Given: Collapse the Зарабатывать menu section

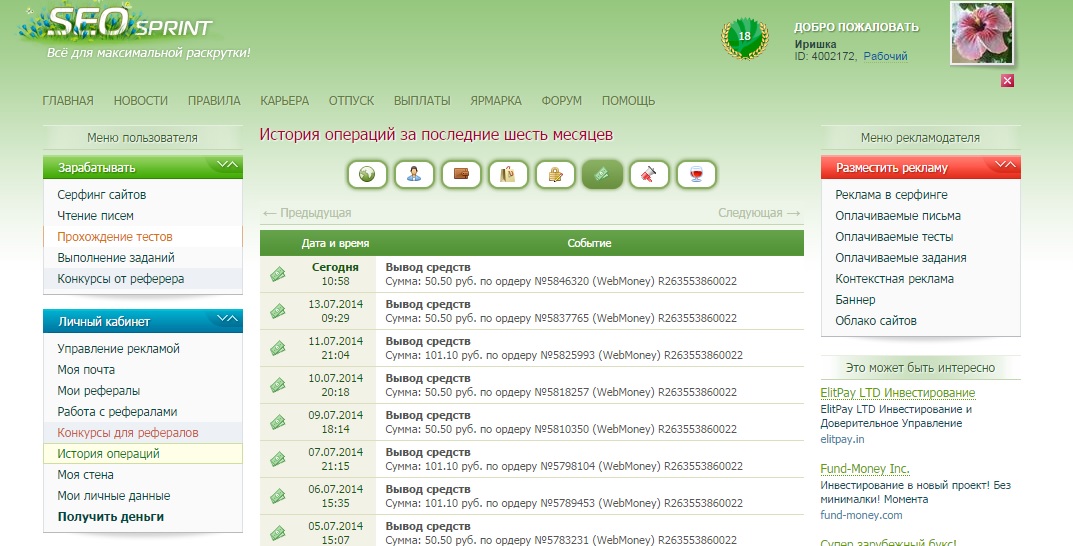Looking at the screenshot, I should [x=227, y=166].
